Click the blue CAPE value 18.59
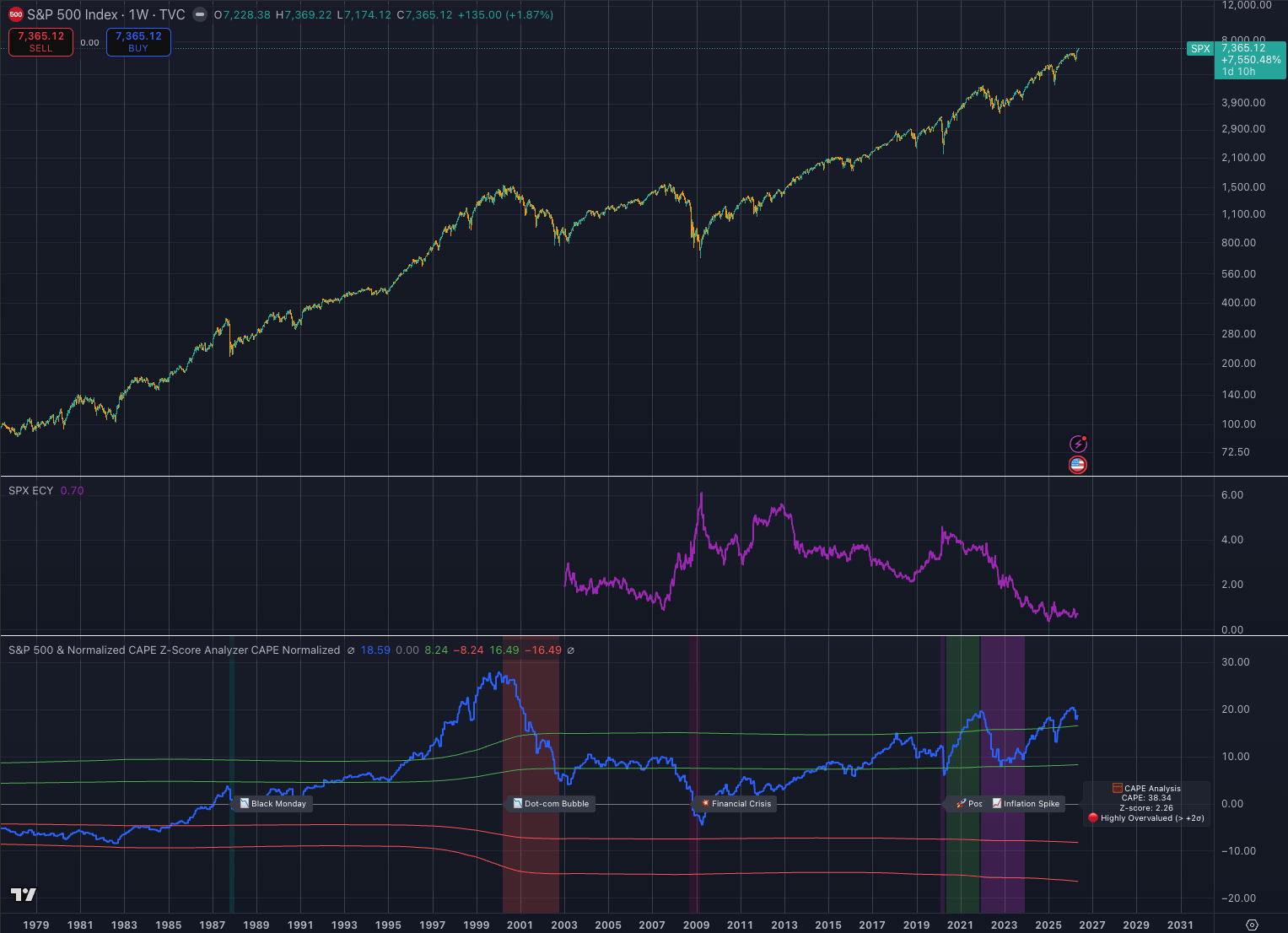This screenshot has height=933, width=1288. (x=375, y=650)
